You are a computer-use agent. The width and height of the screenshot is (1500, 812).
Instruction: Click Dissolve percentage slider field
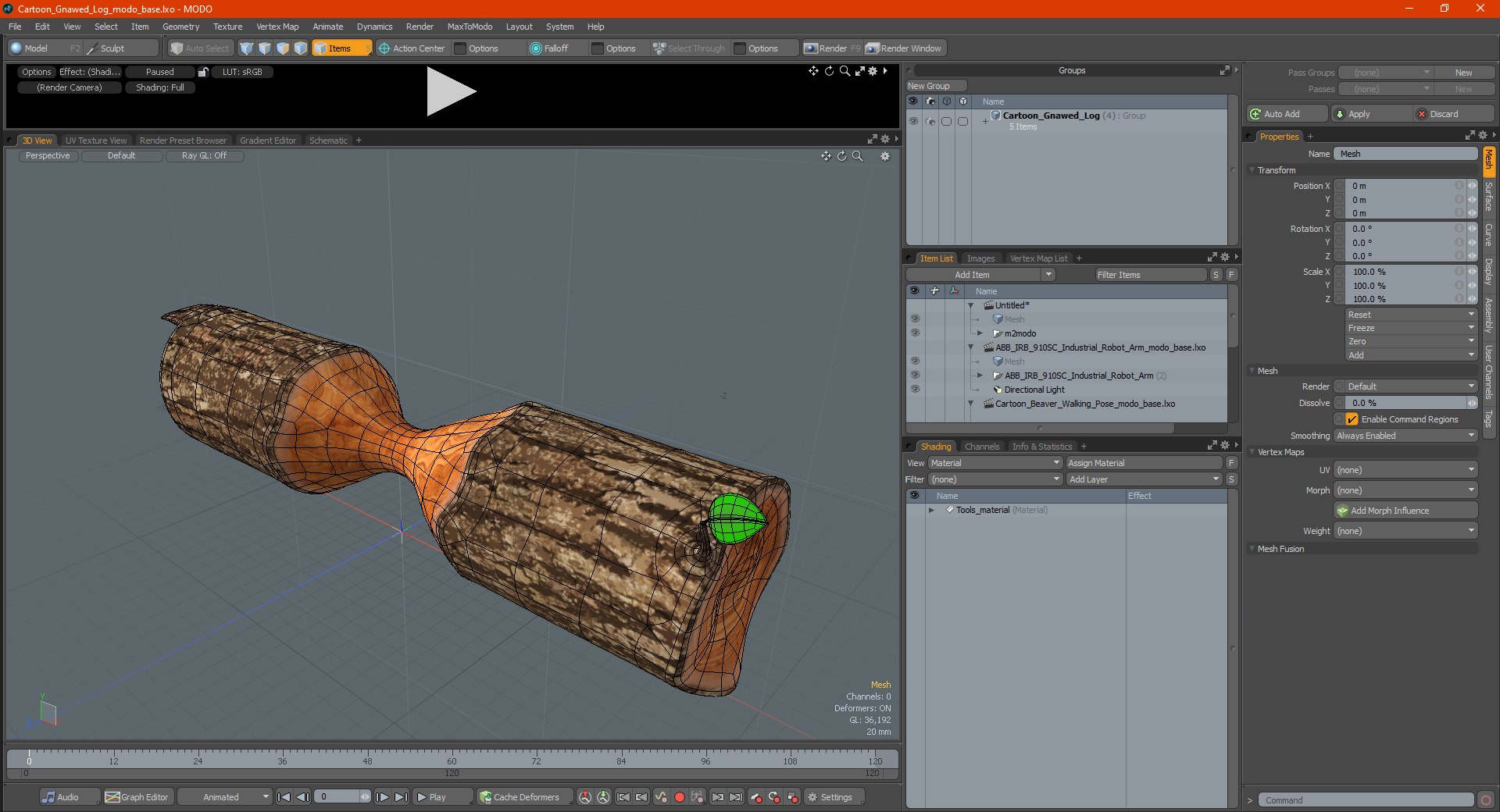[x=1405, y=403]
